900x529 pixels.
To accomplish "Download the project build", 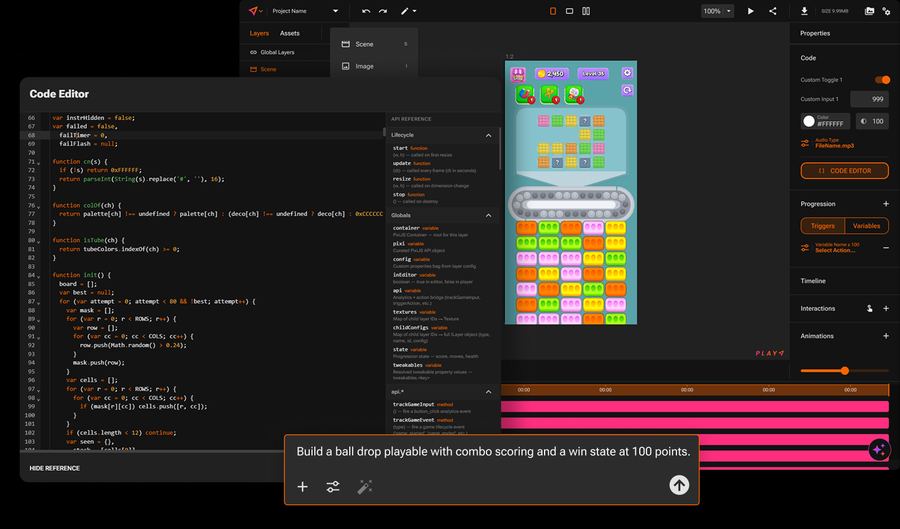I will pos(804,11).
